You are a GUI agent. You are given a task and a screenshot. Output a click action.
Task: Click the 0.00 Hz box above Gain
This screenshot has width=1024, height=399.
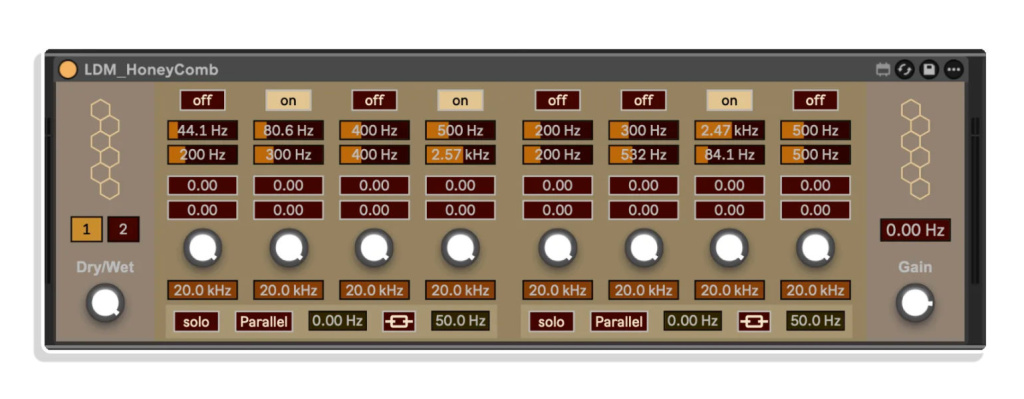tap(915, 230)
